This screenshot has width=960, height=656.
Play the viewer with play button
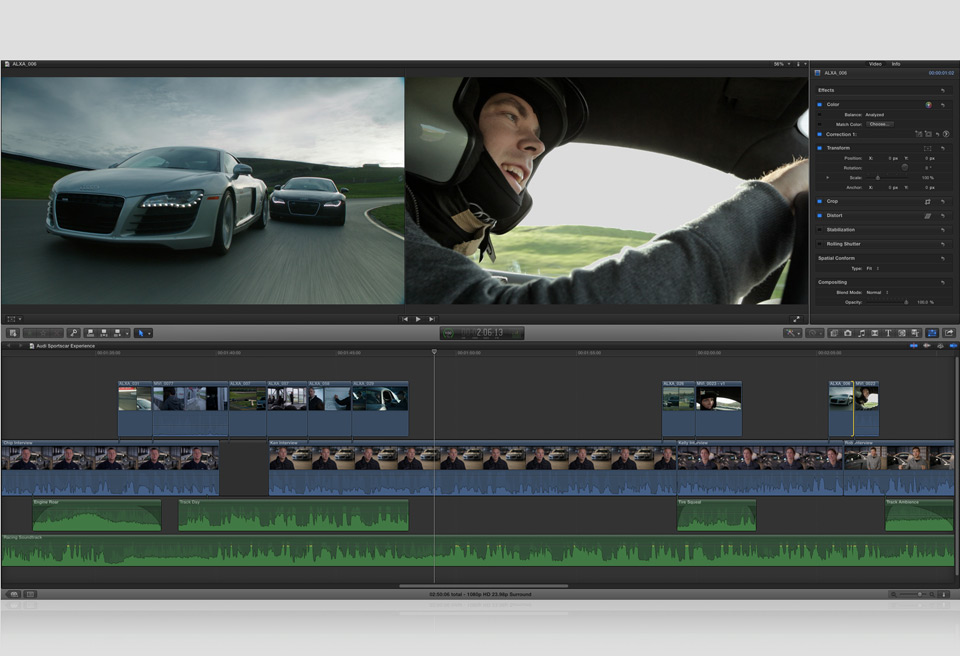(418, 319)
